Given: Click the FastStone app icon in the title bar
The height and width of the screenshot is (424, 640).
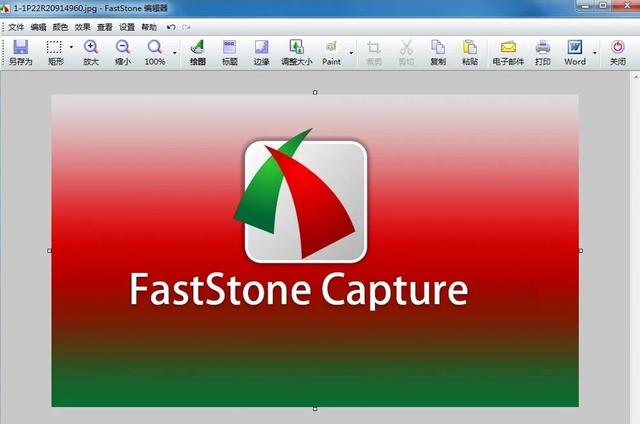Looking at the screenshot, I should (x=5, y=8).
